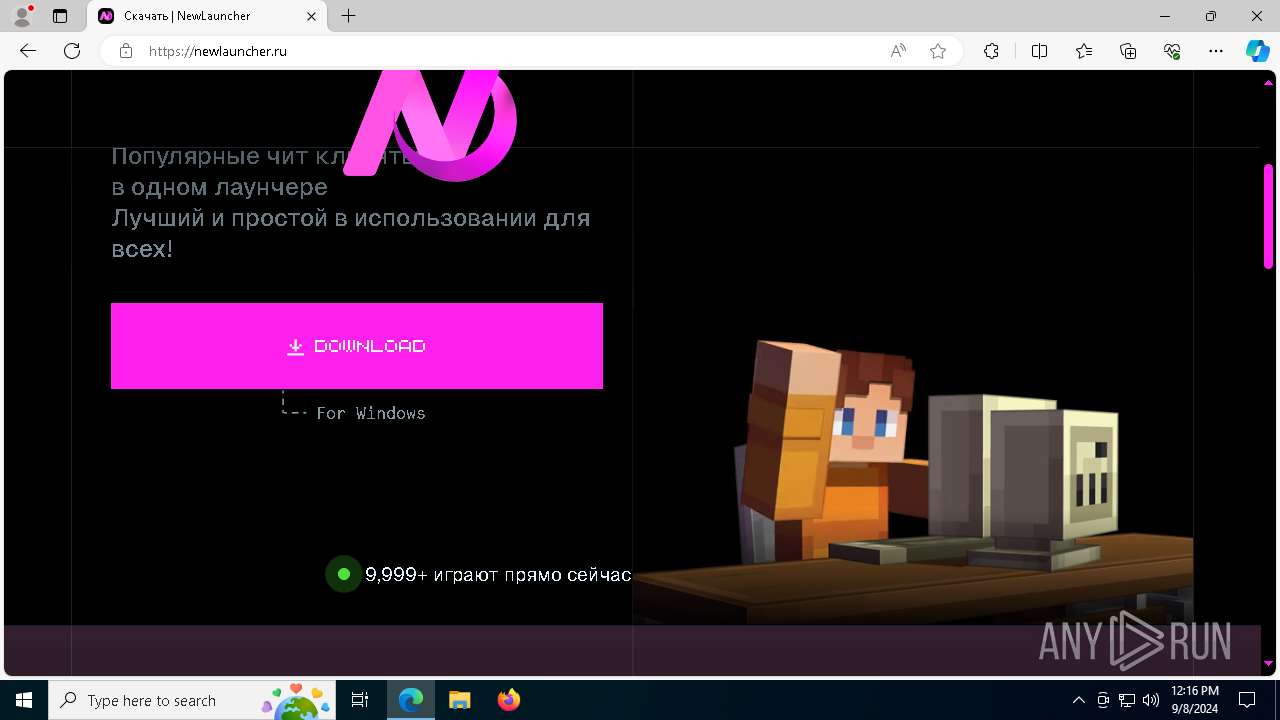This screenshot has width=1280, height=720.
Task: Select the Скачать | NewLauncher tab
Action: (x=207, y=16)
